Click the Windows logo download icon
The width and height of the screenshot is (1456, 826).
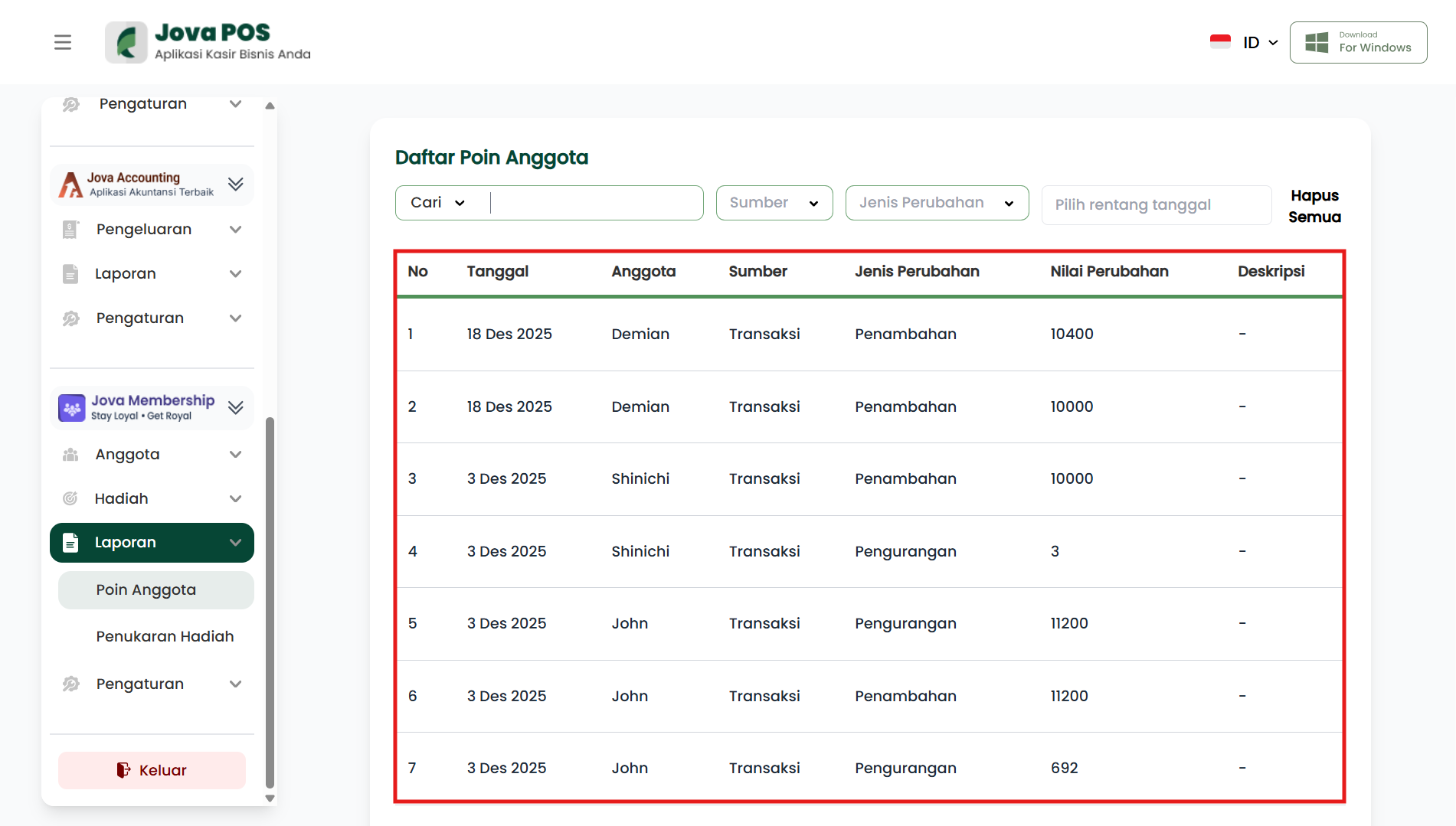pos(1317,42)
